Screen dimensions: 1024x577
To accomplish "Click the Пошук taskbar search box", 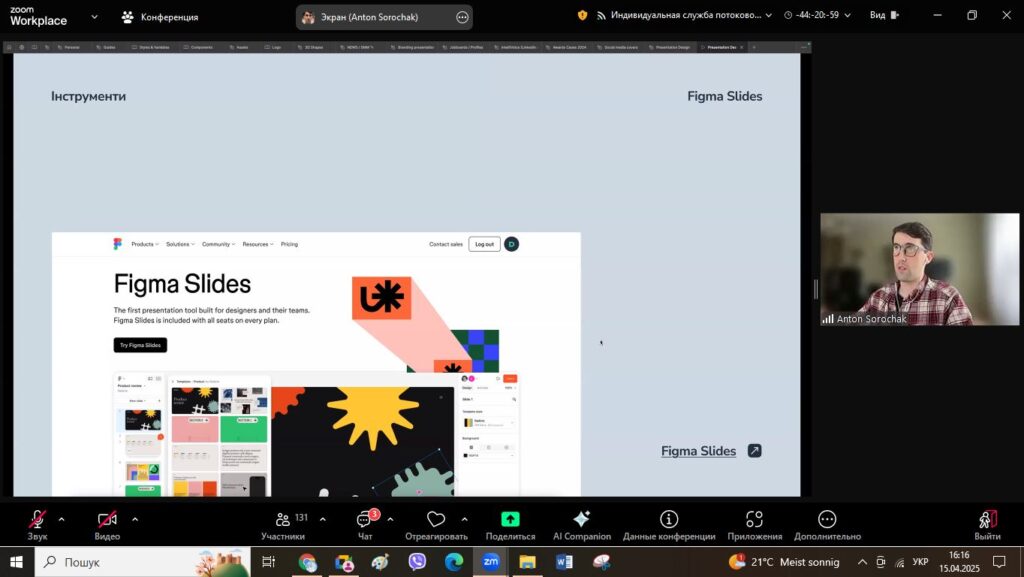I will [x=142, y=562].
